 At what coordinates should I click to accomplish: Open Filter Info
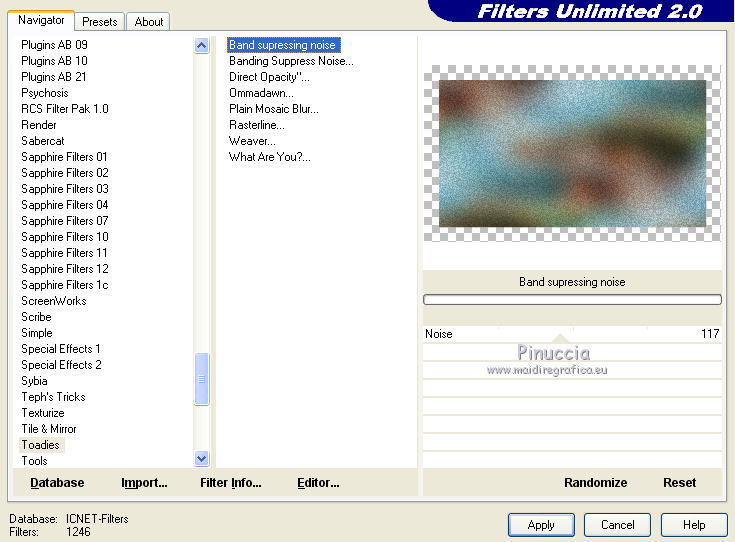pos(231,482)
